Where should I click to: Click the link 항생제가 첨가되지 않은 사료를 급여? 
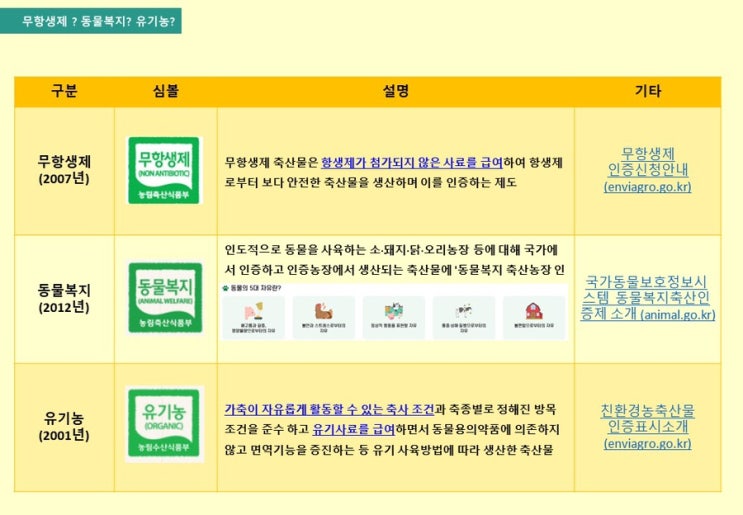412,163
